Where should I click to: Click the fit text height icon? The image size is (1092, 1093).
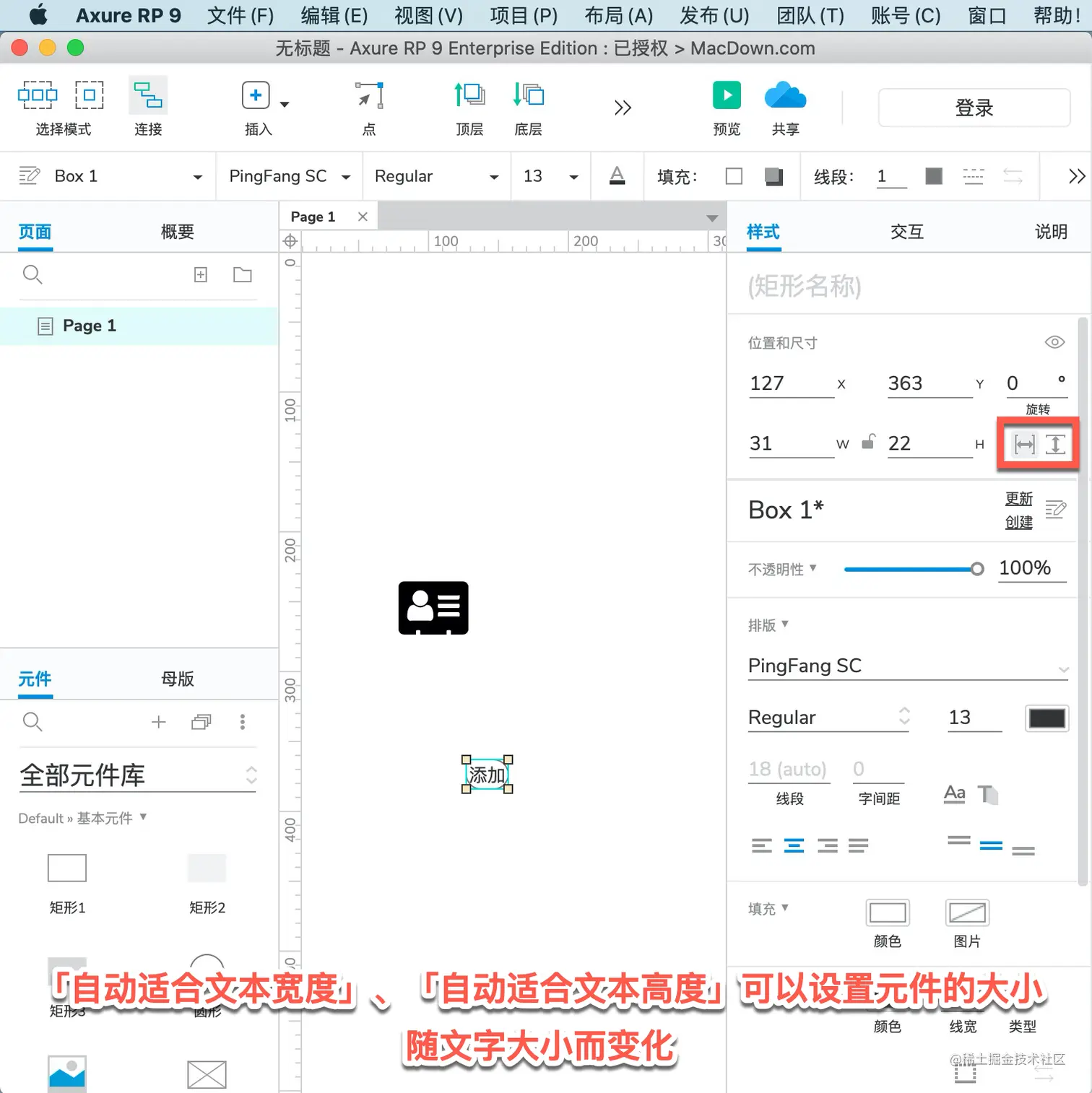[1055, 444]
